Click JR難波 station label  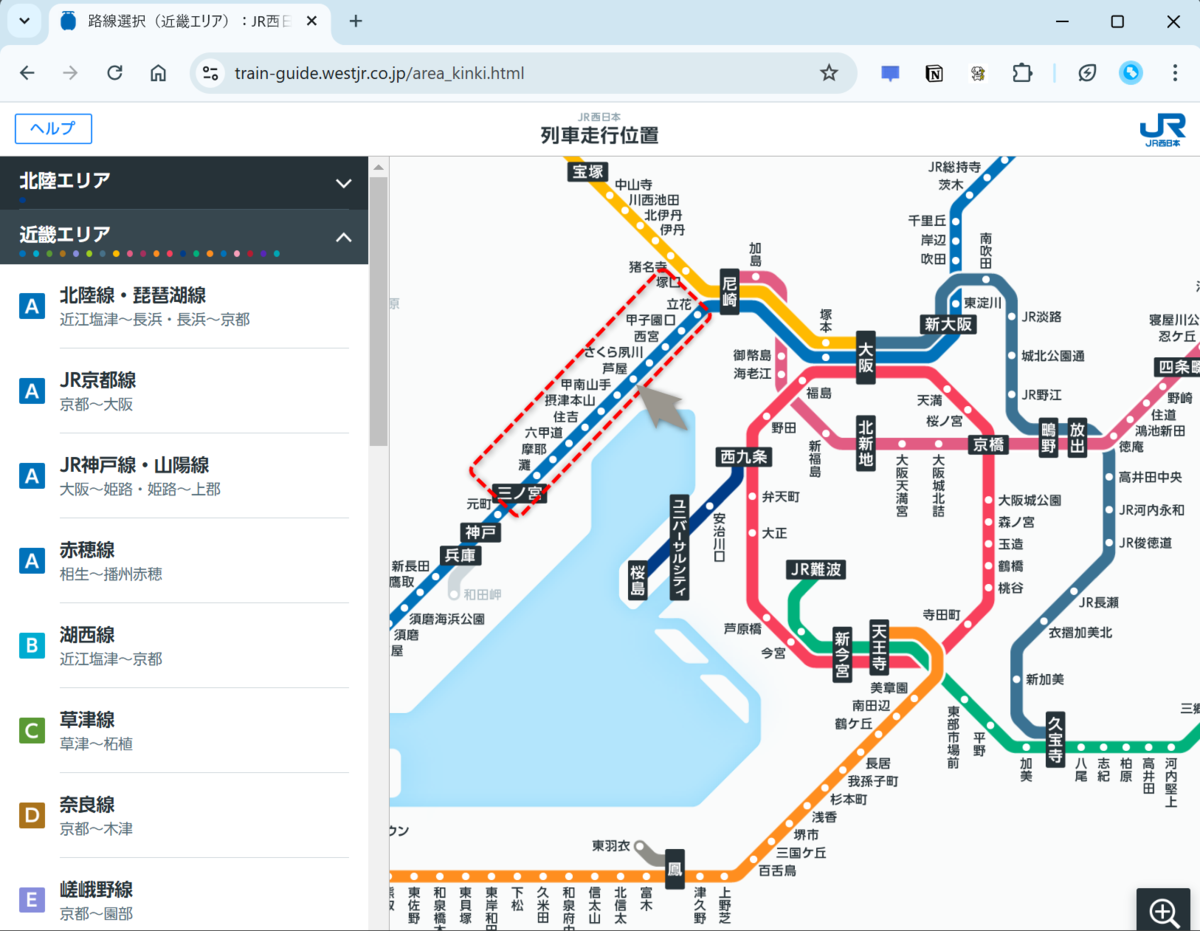[x=816, y=570]
